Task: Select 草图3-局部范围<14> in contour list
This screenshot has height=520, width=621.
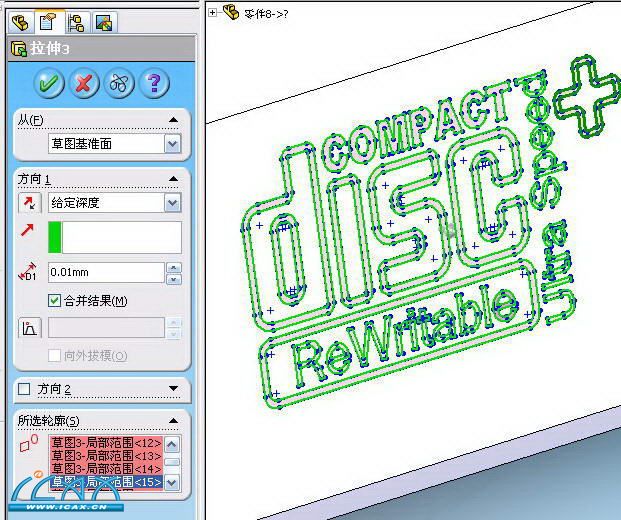Action: point(107,469)
